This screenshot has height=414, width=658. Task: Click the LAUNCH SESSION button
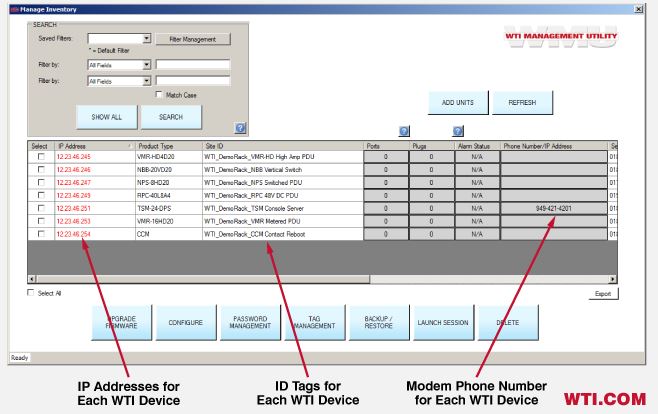(x=443, y=322)
